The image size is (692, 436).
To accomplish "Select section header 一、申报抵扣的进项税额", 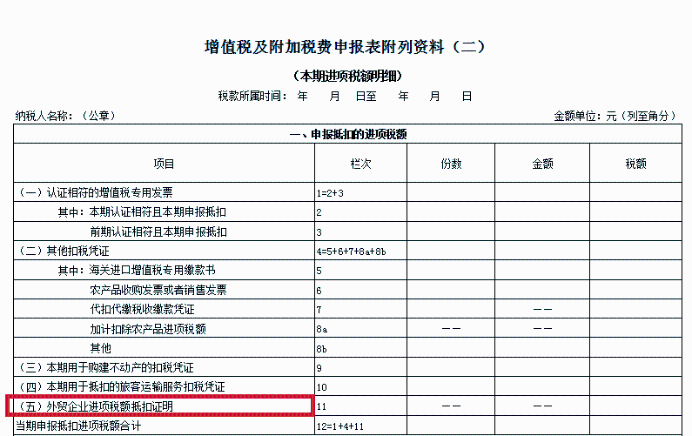I will point(348,135).
